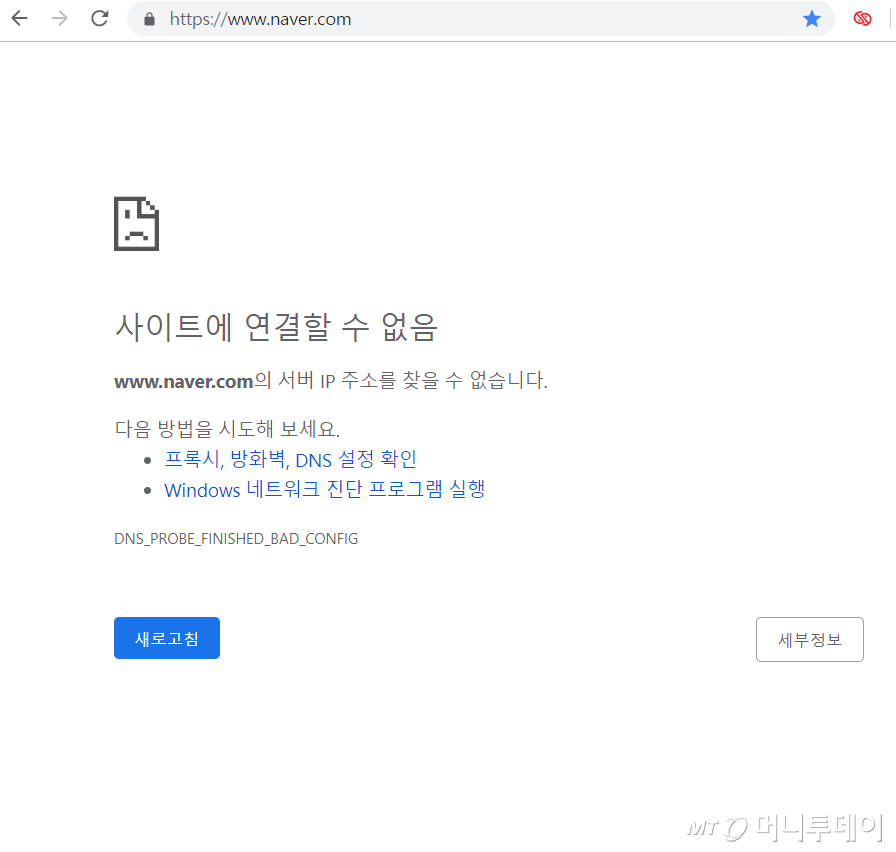Run the Windows 네트워크 진단 프로그램 실행 link
The image size is (896, 852).
(x=324, y=490)
